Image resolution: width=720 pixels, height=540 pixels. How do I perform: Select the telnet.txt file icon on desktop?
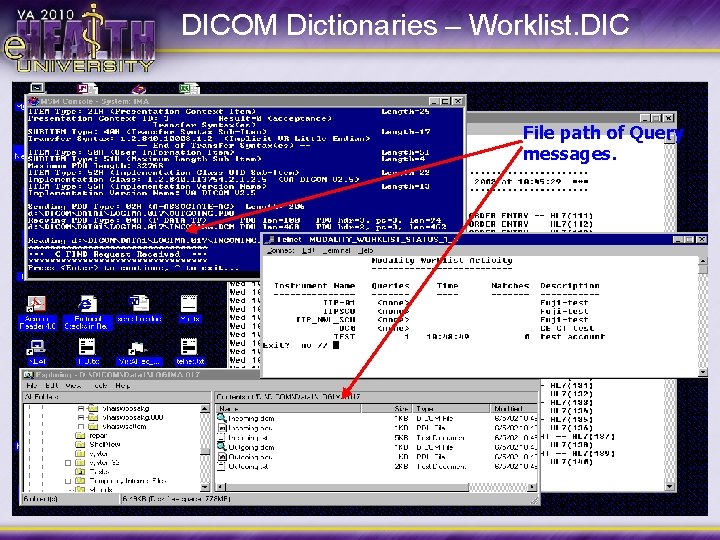point(189,352)
